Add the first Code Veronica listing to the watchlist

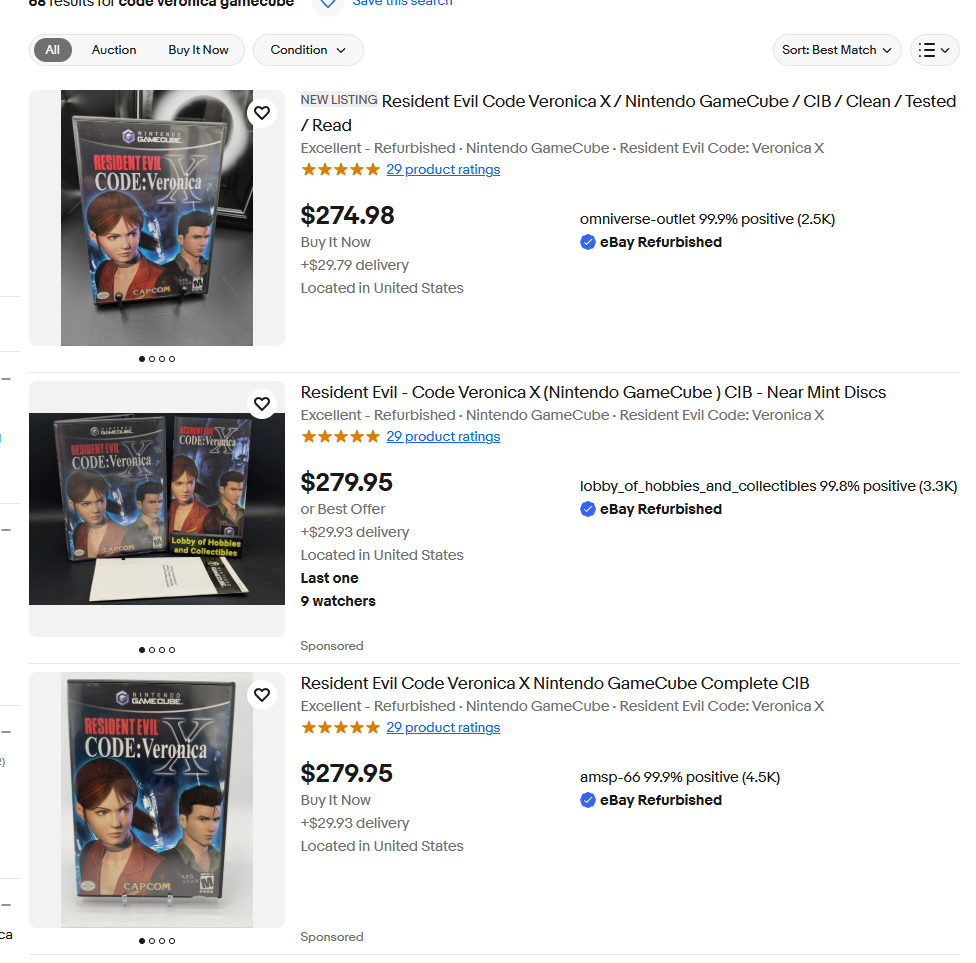[262, 113]
